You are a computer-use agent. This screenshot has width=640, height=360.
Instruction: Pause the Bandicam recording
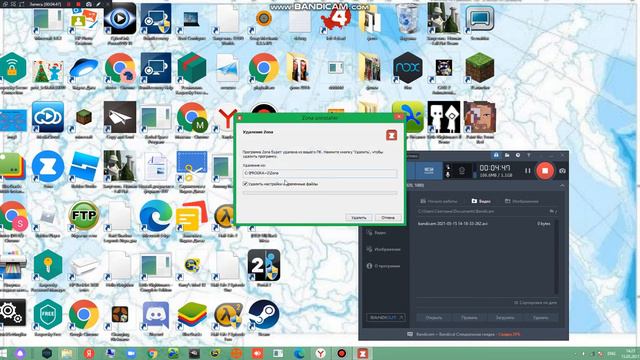(528, 171)
